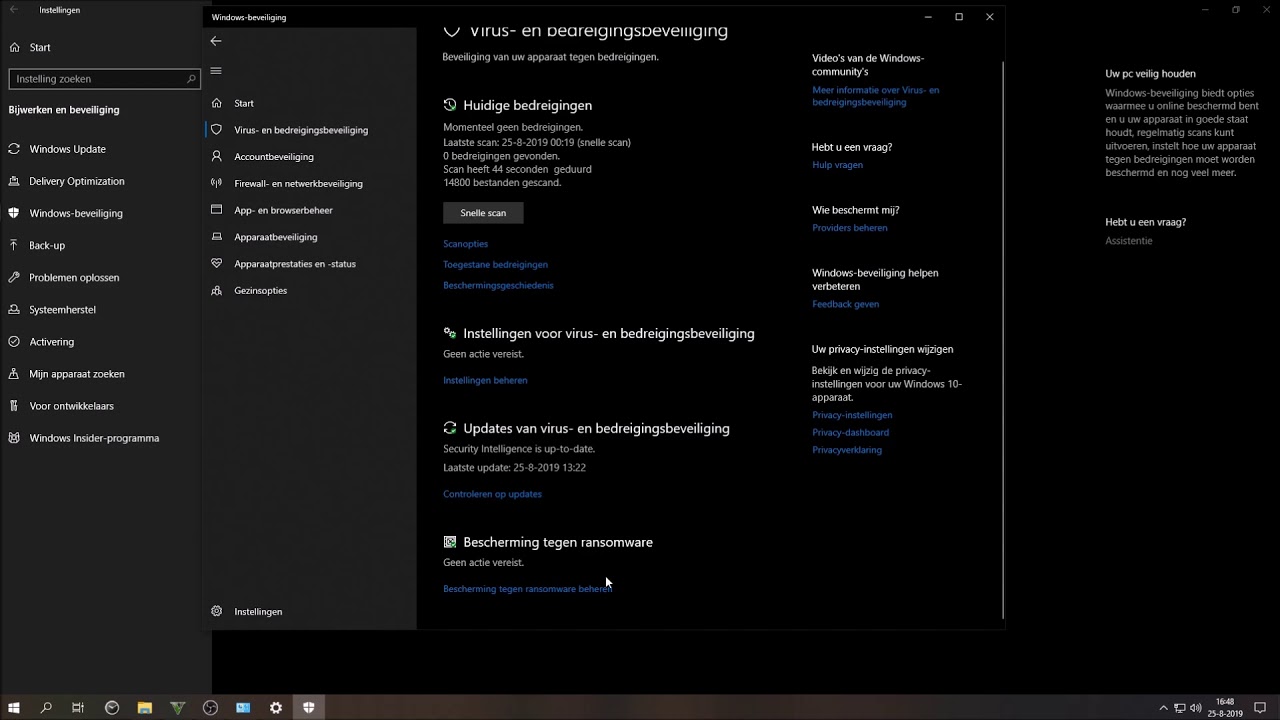
Task: Click the volume icon in system tray
Action: point(1197,708)
